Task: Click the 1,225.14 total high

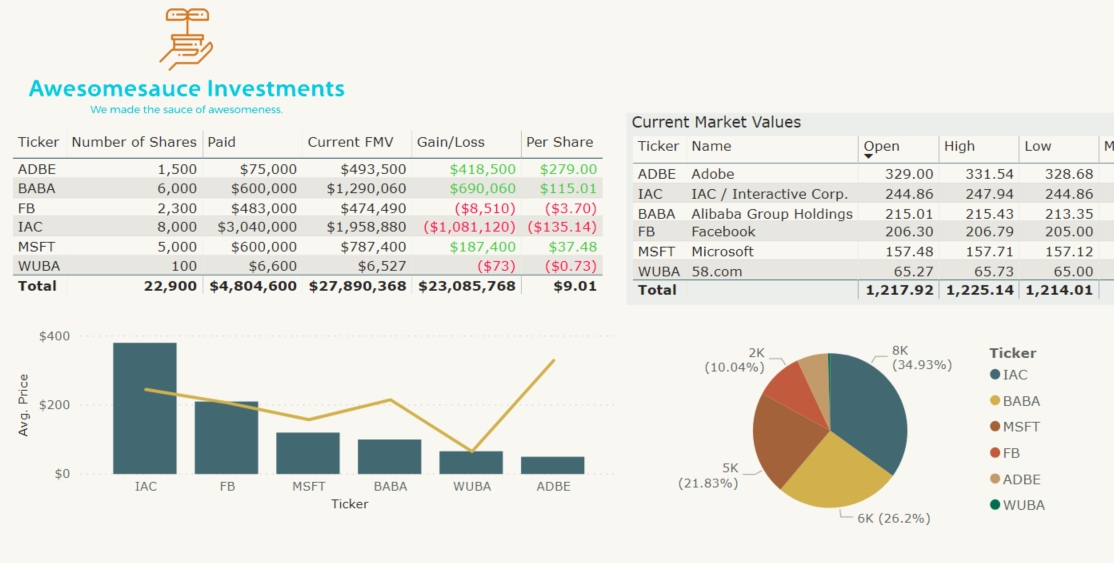Action: point(980,290)
